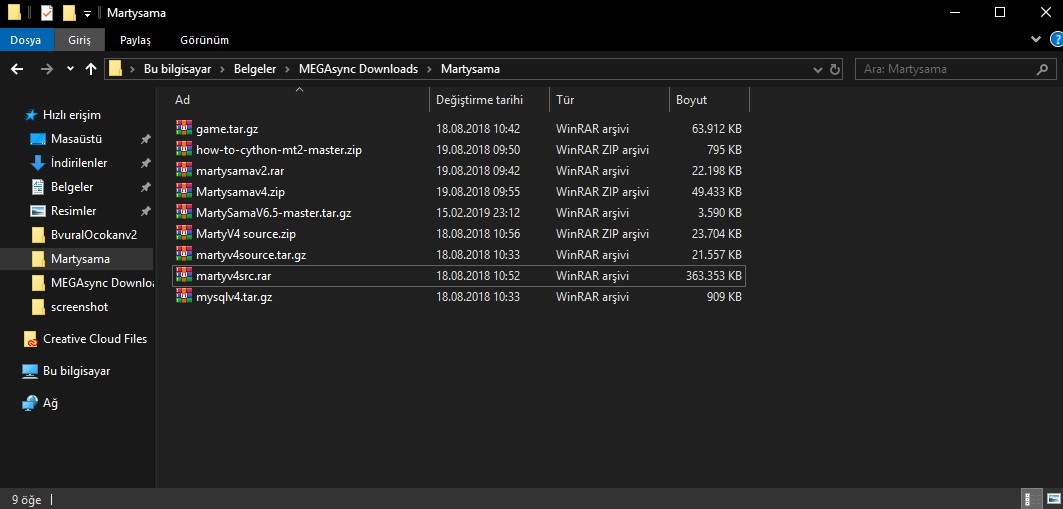The image size is (1063, 509).
Task: Select Hızlı erişim in the sidebar
Action: click(71, 115)
